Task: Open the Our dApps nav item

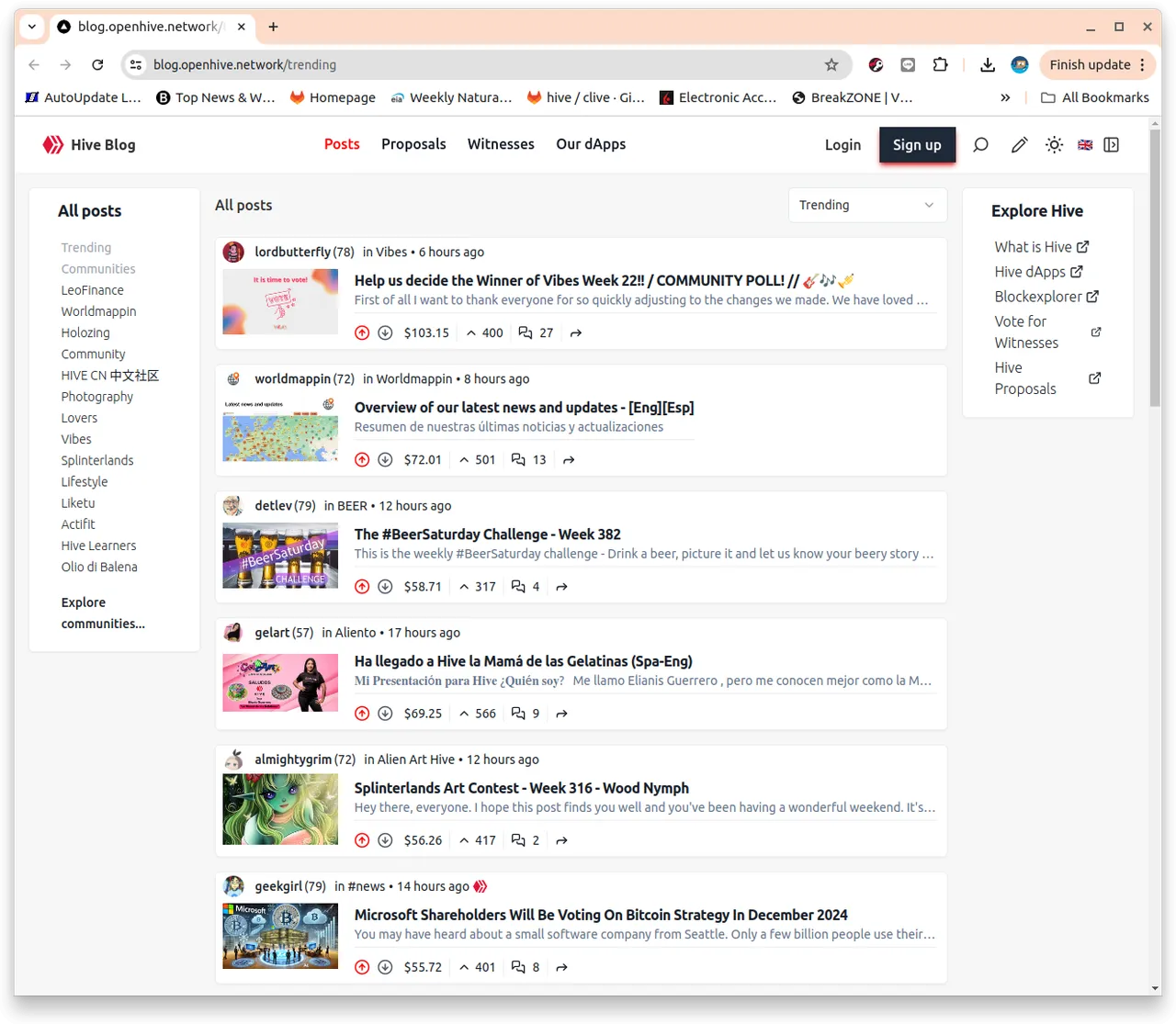Action: point(591,144)
